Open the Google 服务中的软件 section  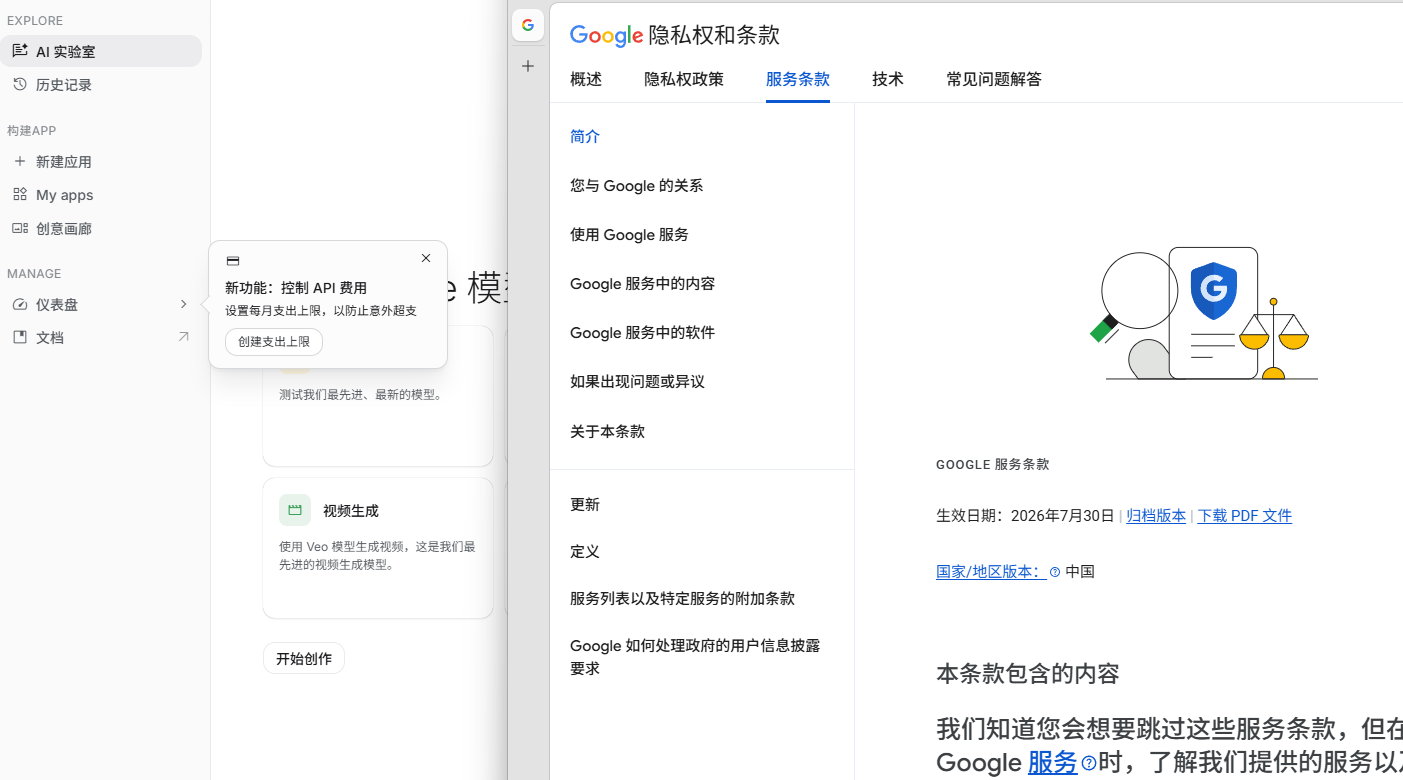pyautogui.click(x=643, y=333)
